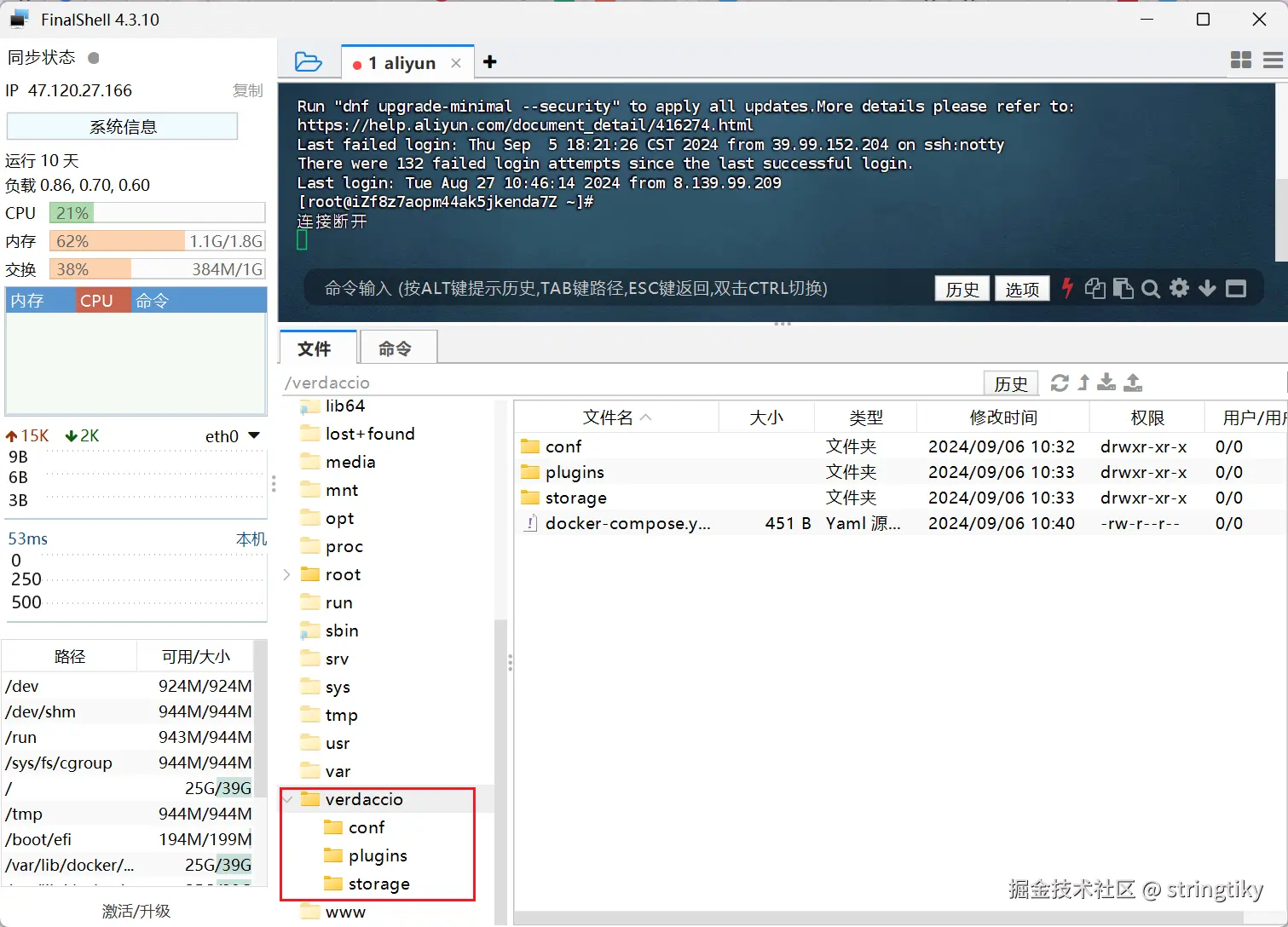Sort by 修改时间 column header
The image size is (1288, 927).
pos(1003,417)
